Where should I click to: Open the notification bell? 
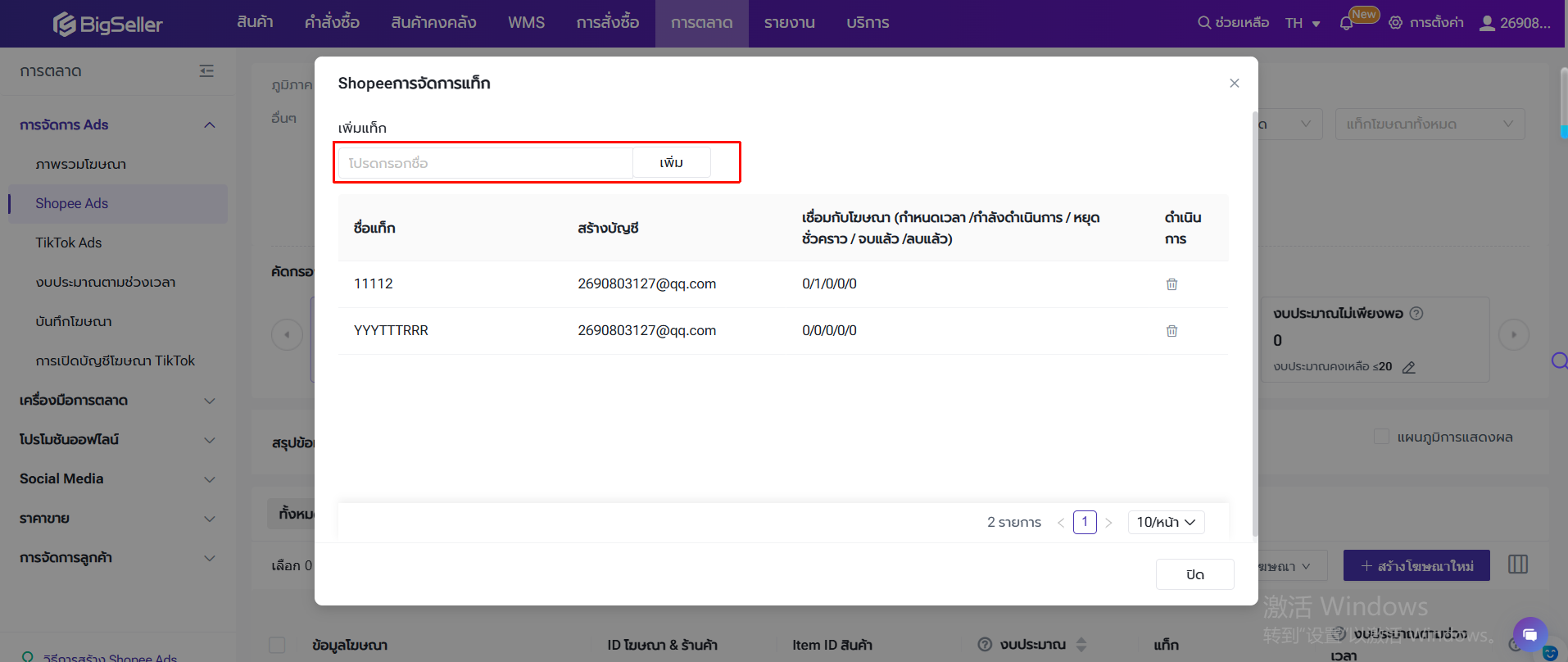click(x=1346, y=23)
